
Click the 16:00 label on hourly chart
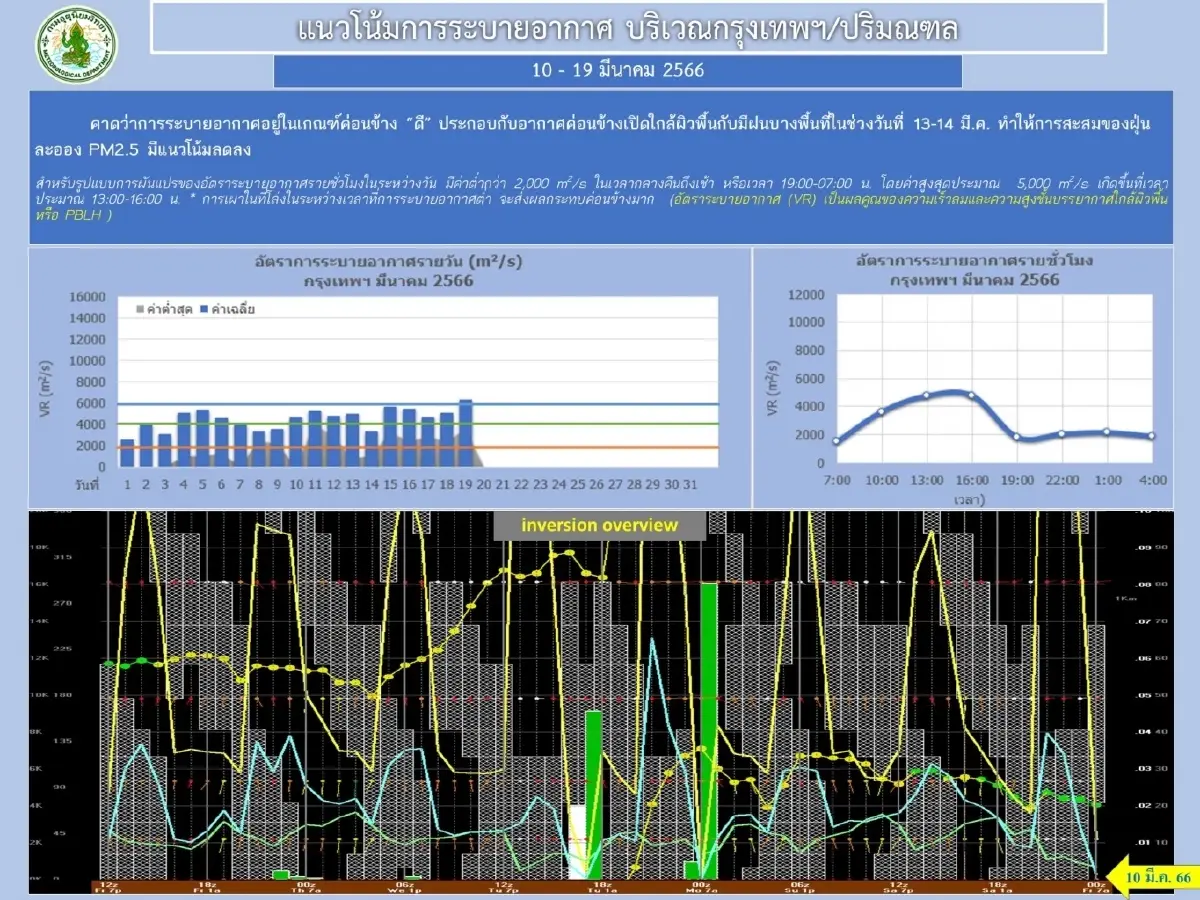coord(972,480)
